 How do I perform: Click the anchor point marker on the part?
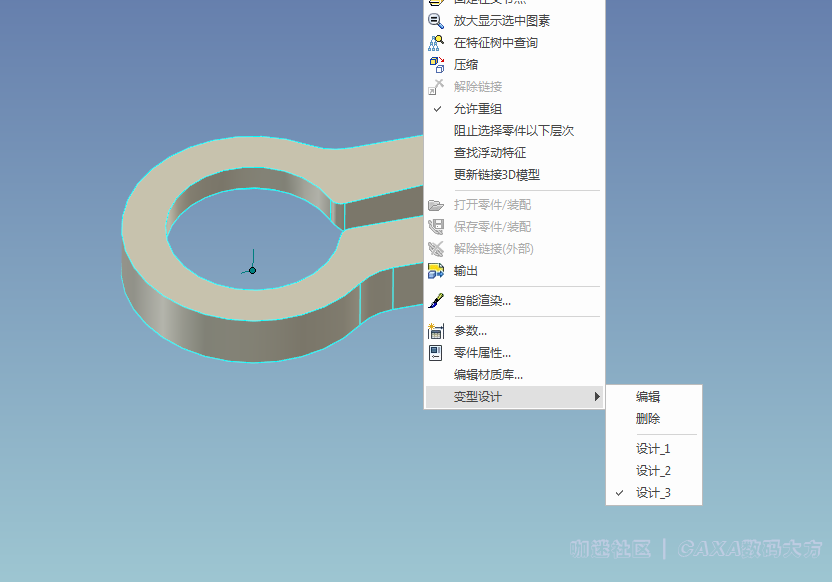tap(252, 269)
